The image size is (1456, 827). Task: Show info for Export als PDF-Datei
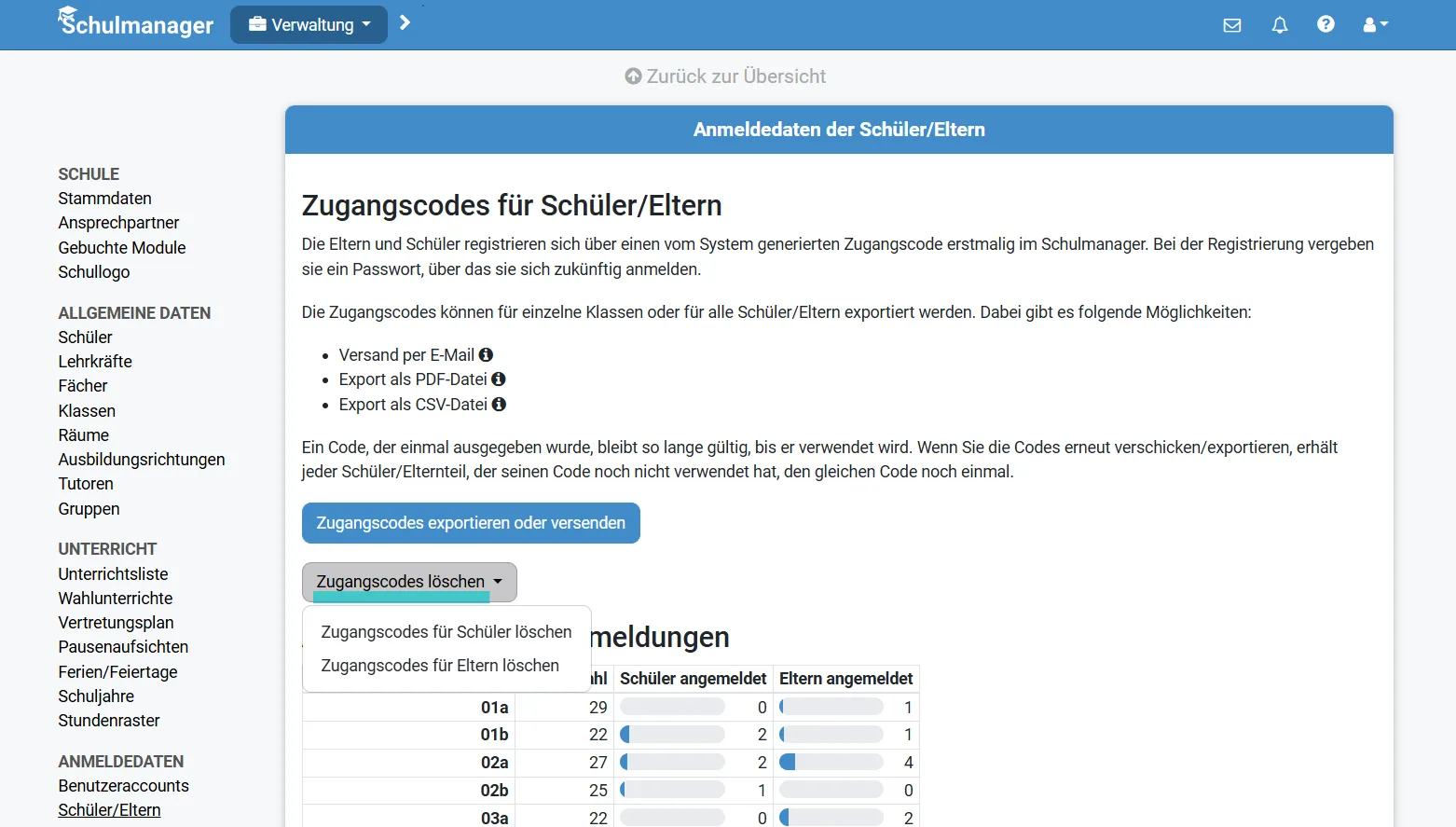[x=499, y=379]
